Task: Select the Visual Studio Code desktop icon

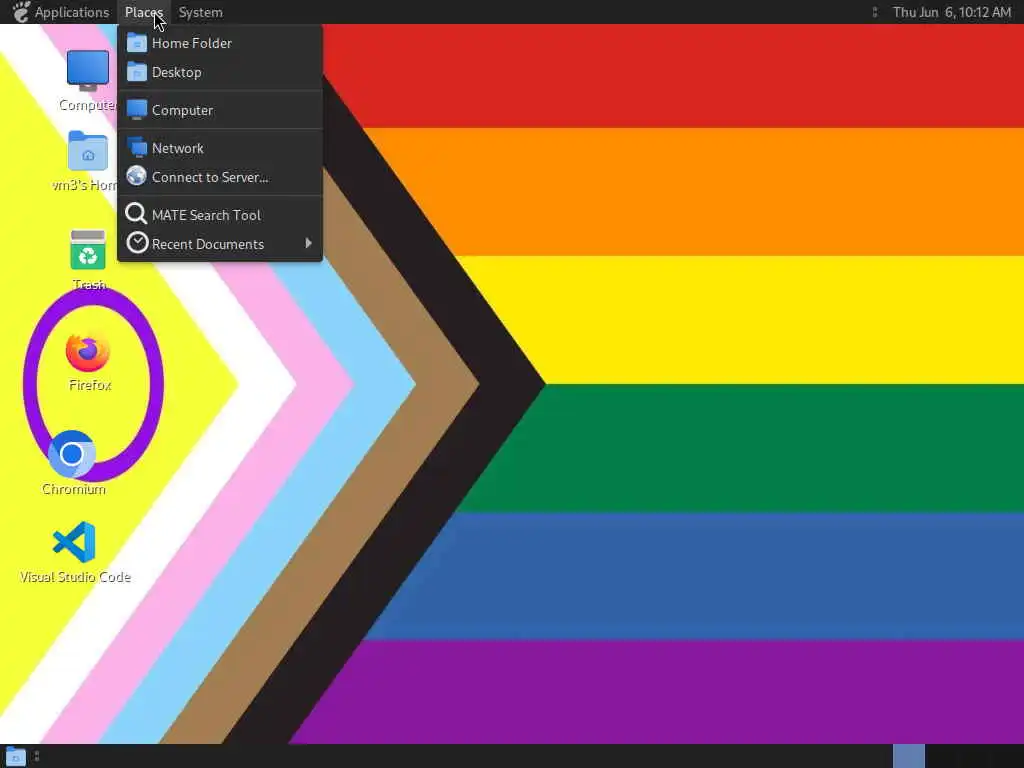Action: coord(74,542)
